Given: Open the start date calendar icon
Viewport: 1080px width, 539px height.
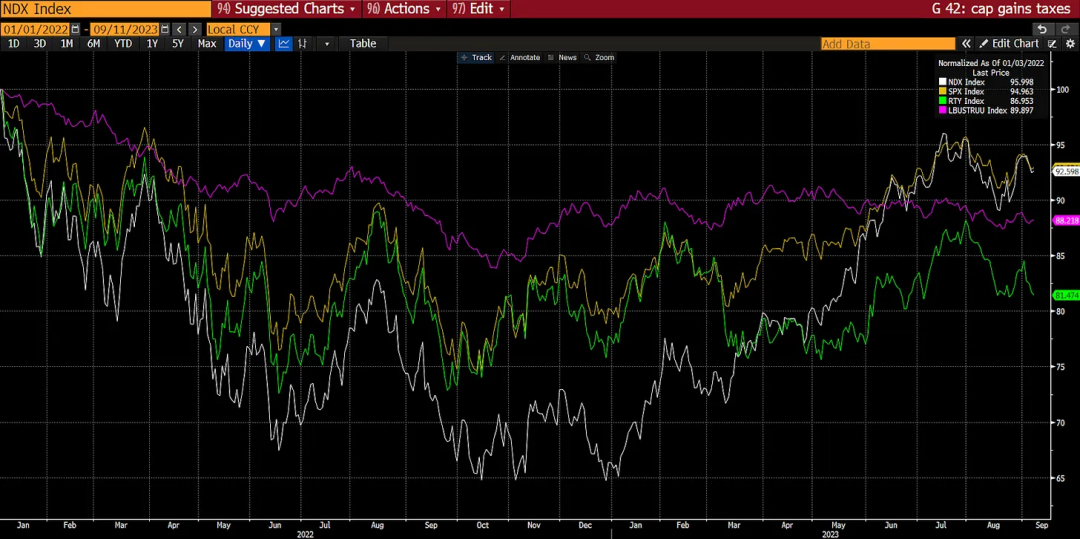Looking at the screenshot, I should pyautogui.click(x=75, y=29).
